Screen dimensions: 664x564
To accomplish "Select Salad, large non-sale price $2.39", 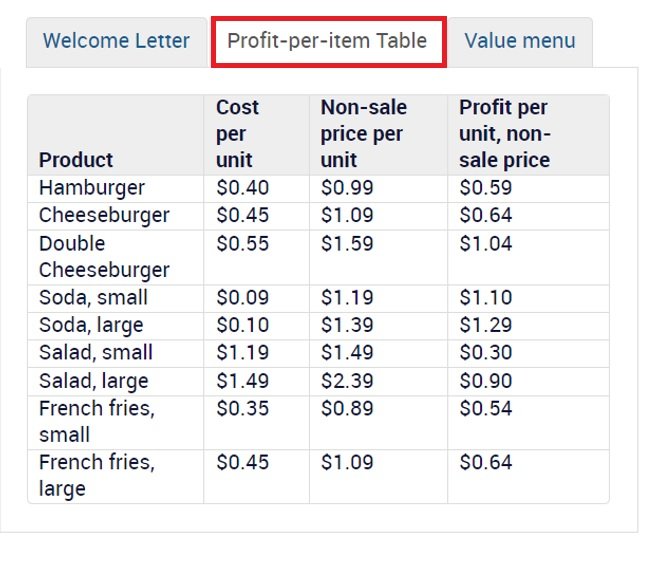I will pyautogui.click(x=347, y=380).
